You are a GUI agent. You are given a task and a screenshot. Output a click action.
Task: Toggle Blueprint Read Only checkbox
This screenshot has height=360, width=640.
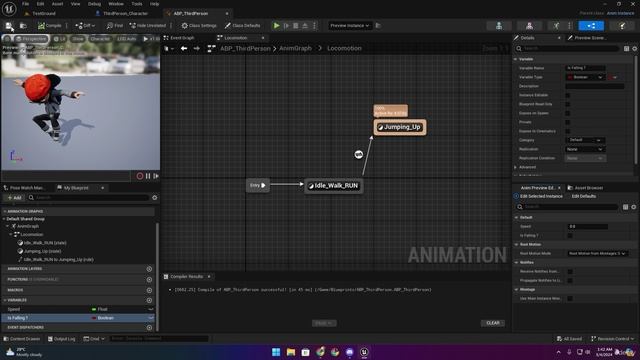tap(568, 104)
